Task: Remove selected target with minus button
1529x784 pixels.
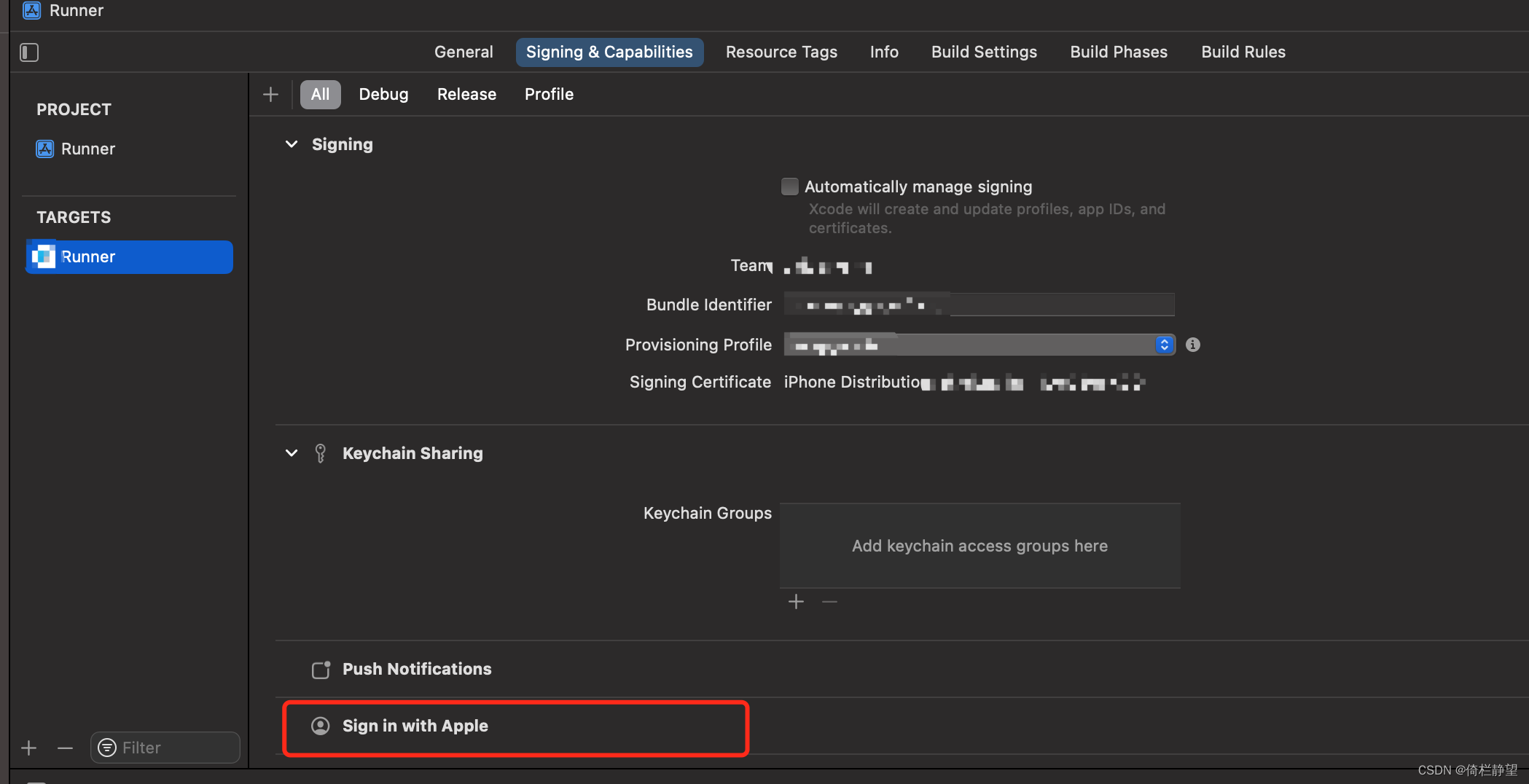Action: click(x=65, y=748)
